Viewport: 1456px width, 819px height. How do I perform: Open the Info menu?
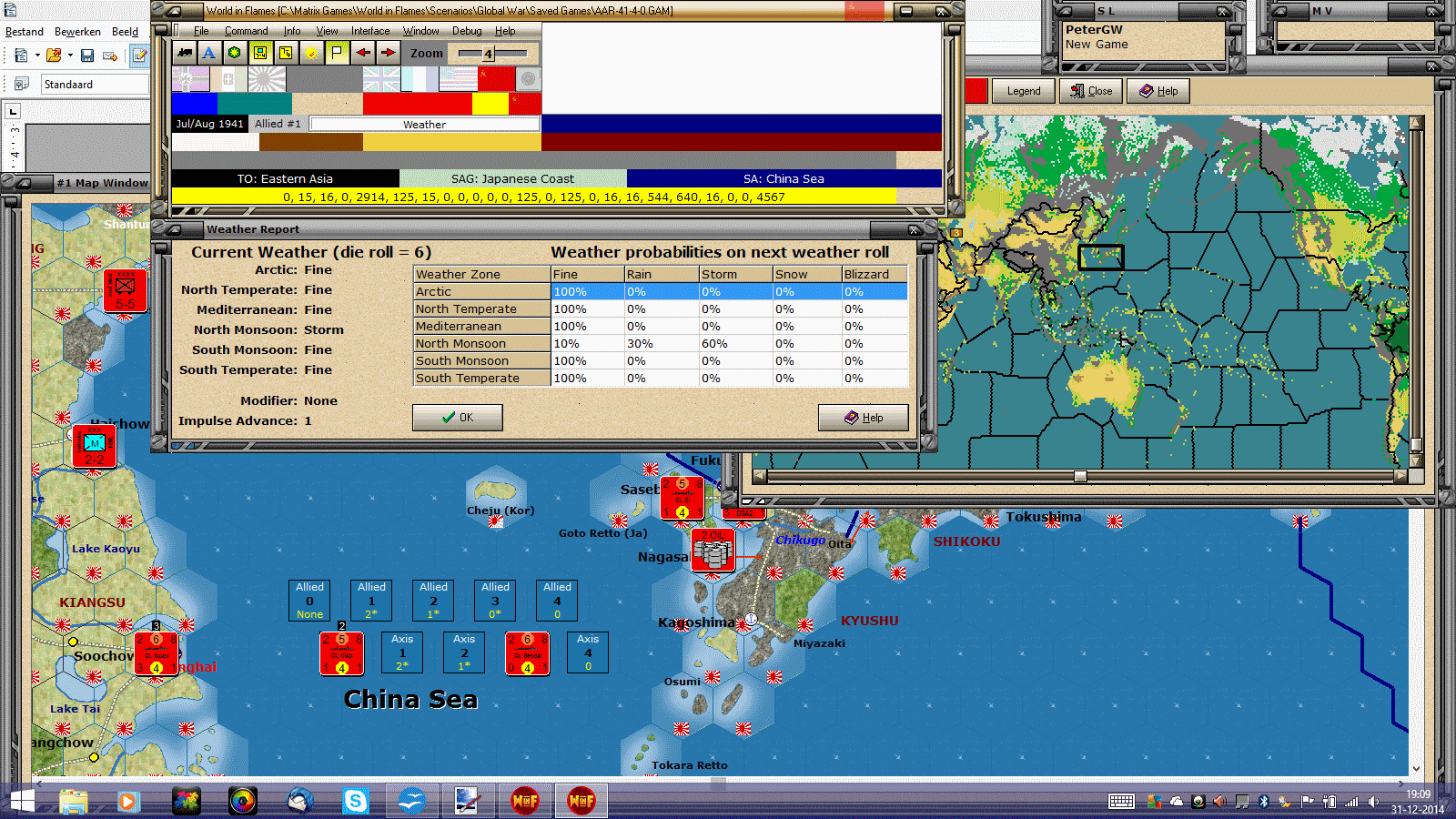292,31
